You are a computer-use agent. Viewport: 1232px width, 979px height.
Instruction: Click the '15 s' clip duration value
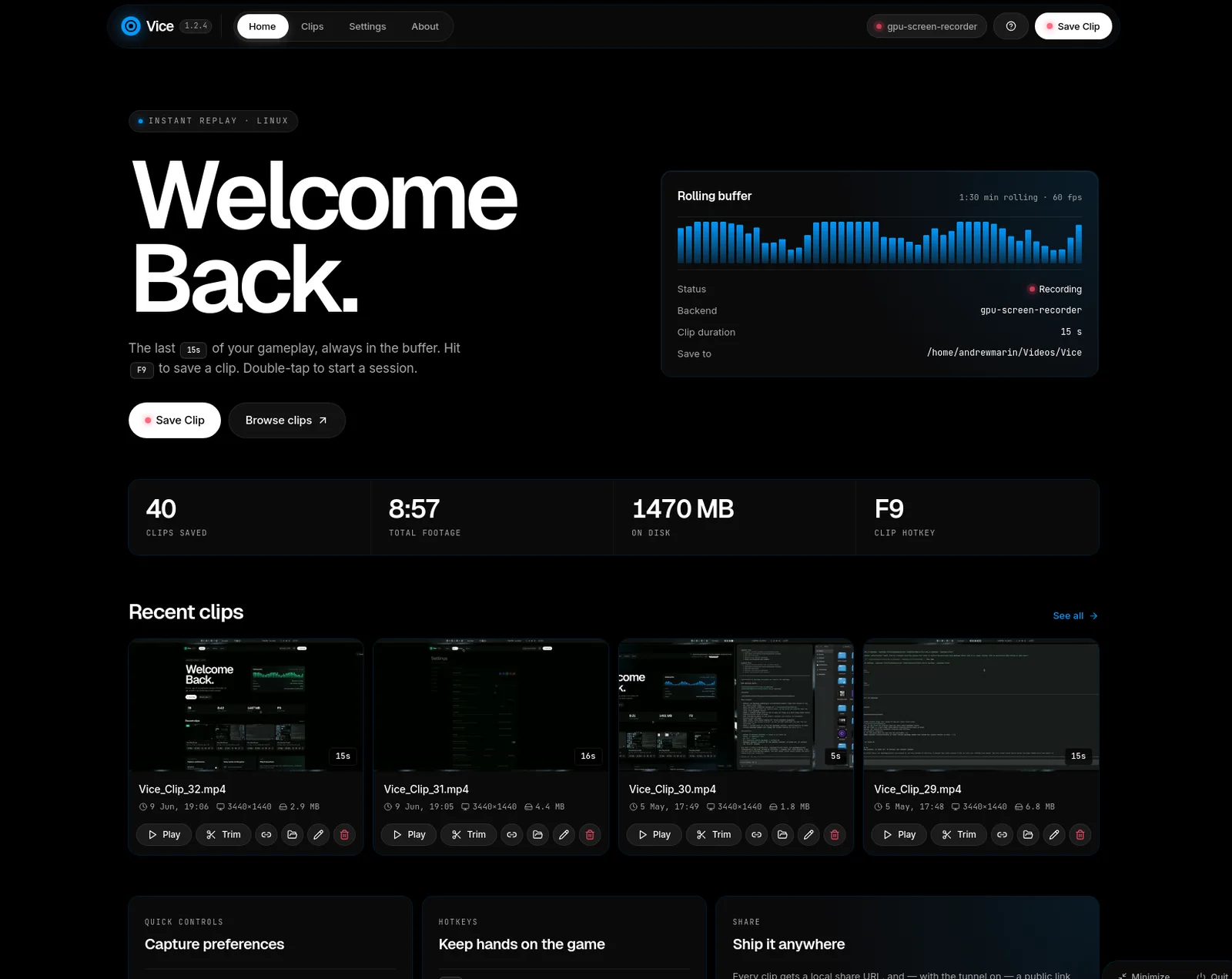[1071, 332]
